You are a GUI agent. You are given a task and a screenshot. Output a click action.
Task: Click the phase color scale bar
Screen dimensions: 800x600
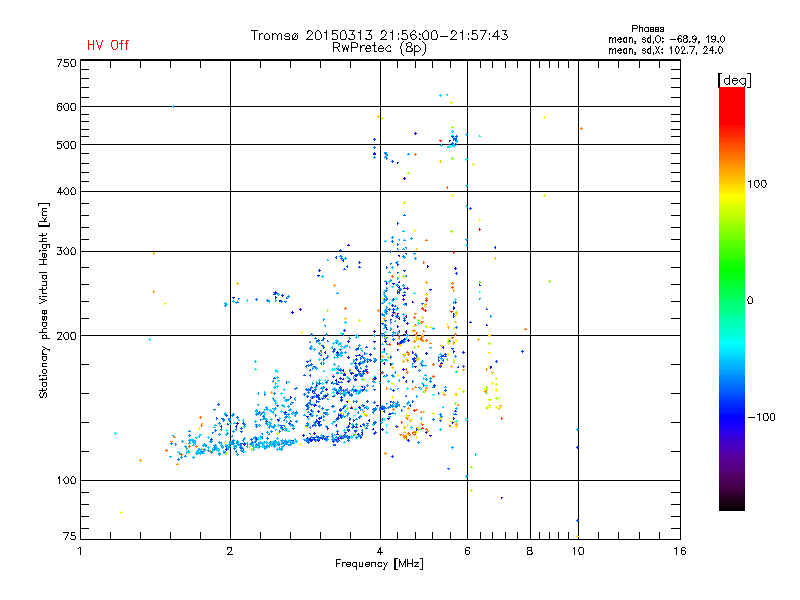[x=732, y=299]
